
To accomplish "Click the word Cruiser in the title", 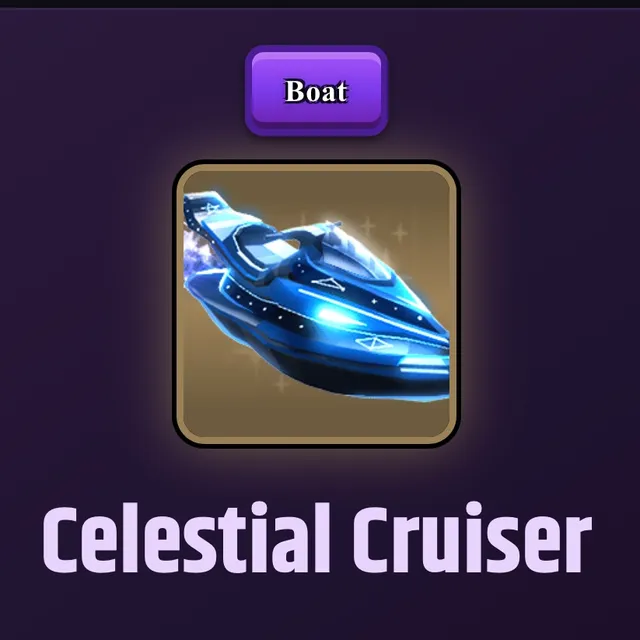I will [472, 537].
